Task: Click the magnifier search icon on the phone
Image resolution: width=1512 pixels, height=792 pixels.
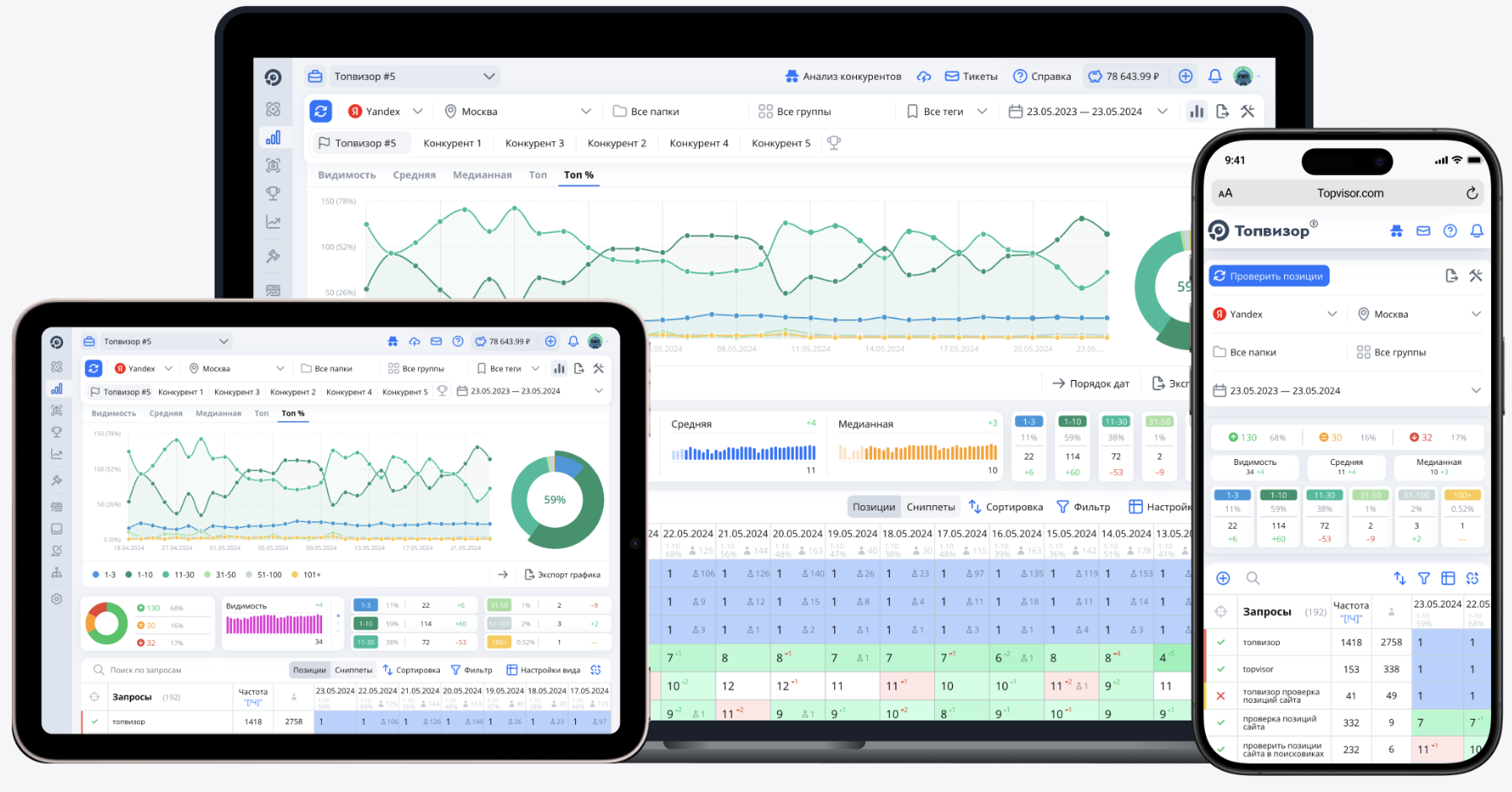Action: pyautogui.click(x=1253, y=578)
